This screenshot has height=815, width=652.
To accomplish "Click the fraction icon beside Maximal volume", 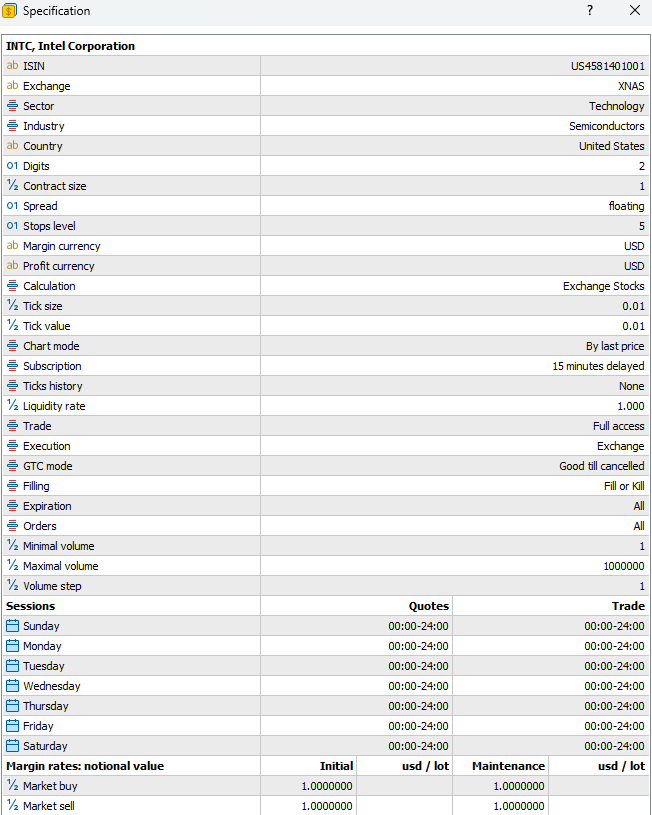I will click(x=12, y=566).
